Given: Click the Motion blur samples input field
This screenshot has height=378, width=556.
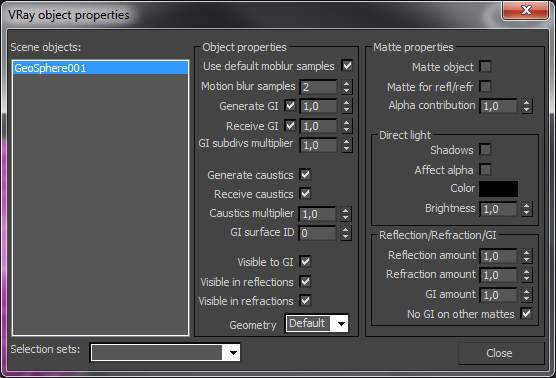Looking at the screenshot, I should coord(318,87).
